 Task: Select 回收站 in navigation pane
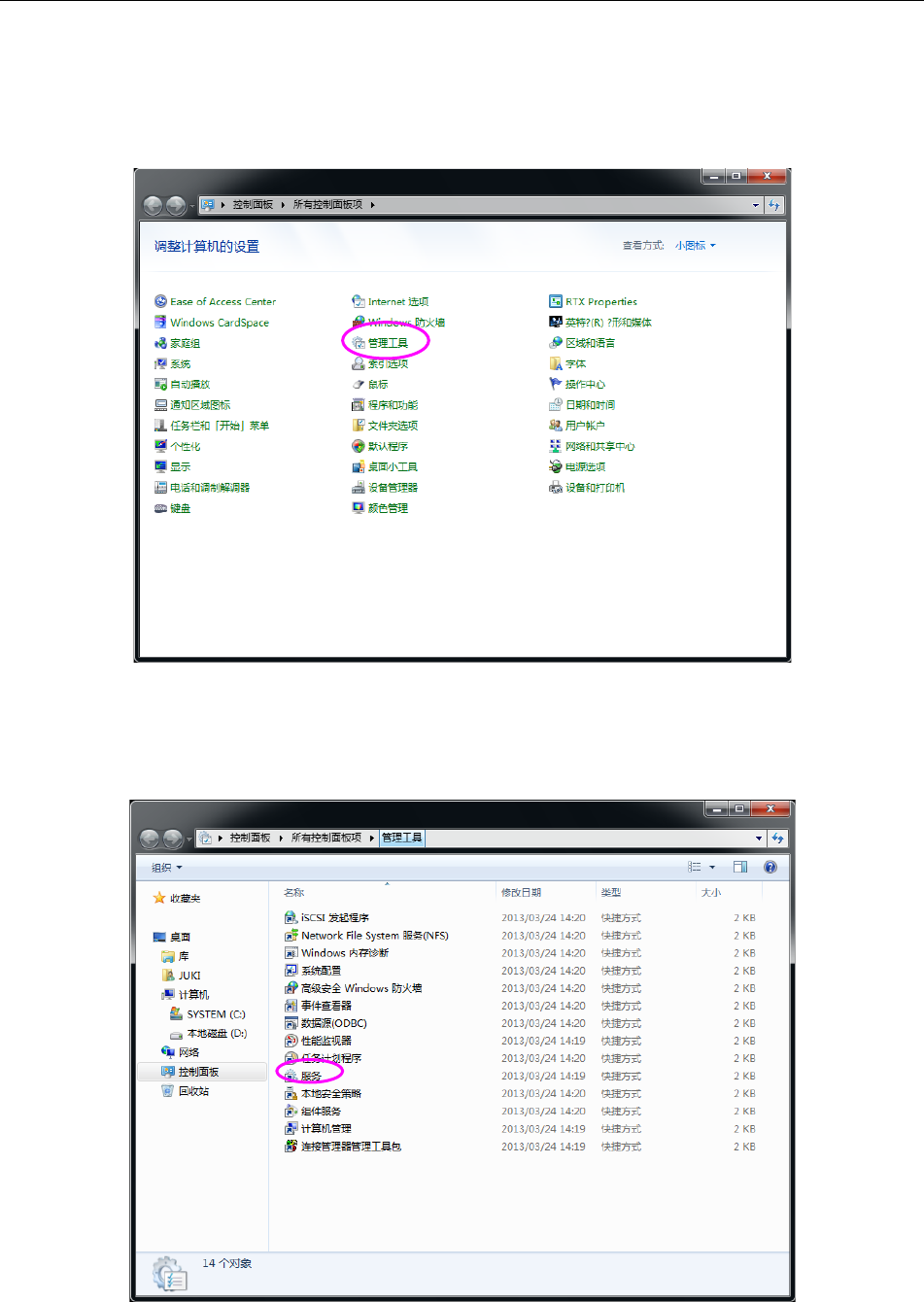[186, 1091]
